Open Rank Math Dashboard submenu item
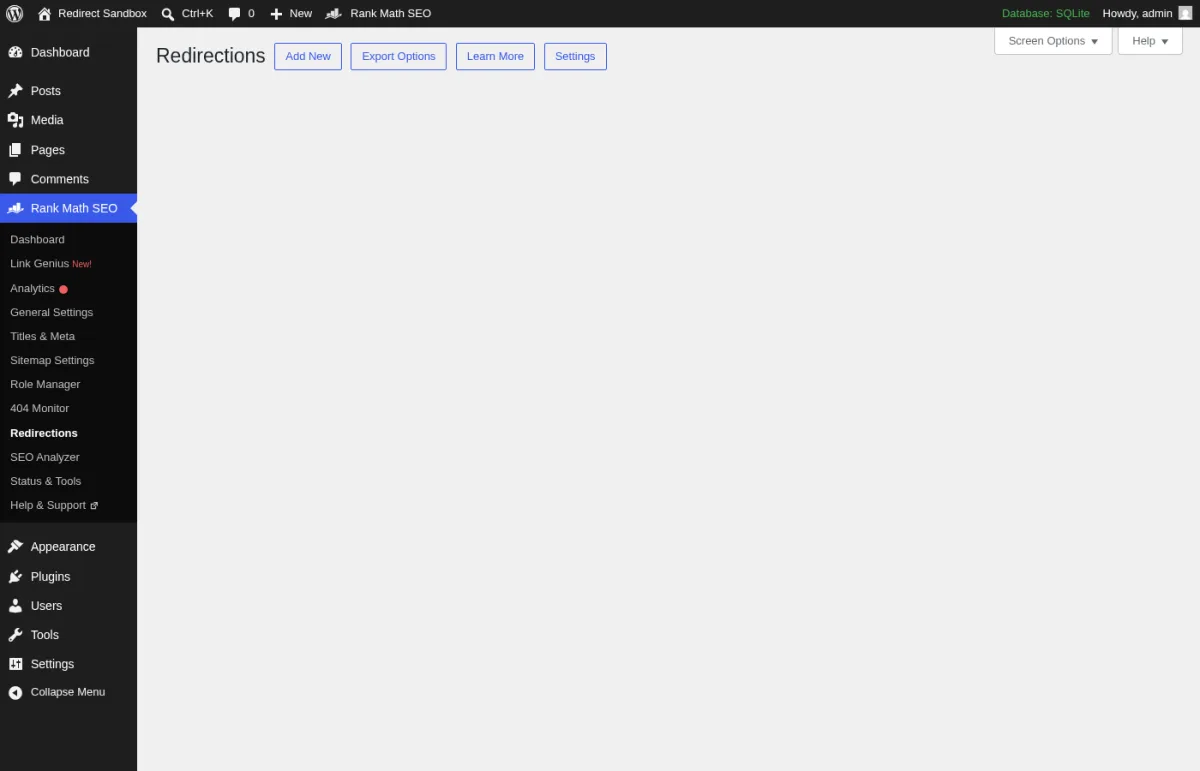 tap(37, 240)
